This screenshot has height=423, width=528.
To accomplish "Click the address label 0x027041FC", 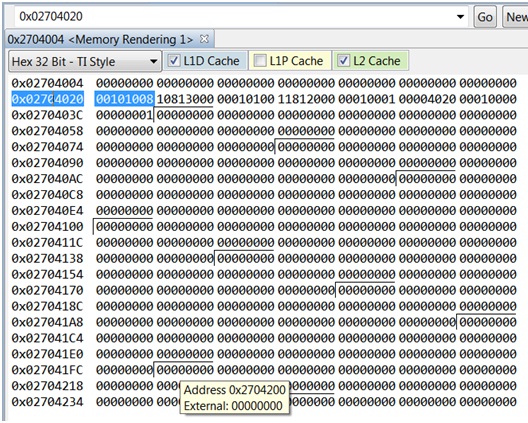I will [47, 370].
